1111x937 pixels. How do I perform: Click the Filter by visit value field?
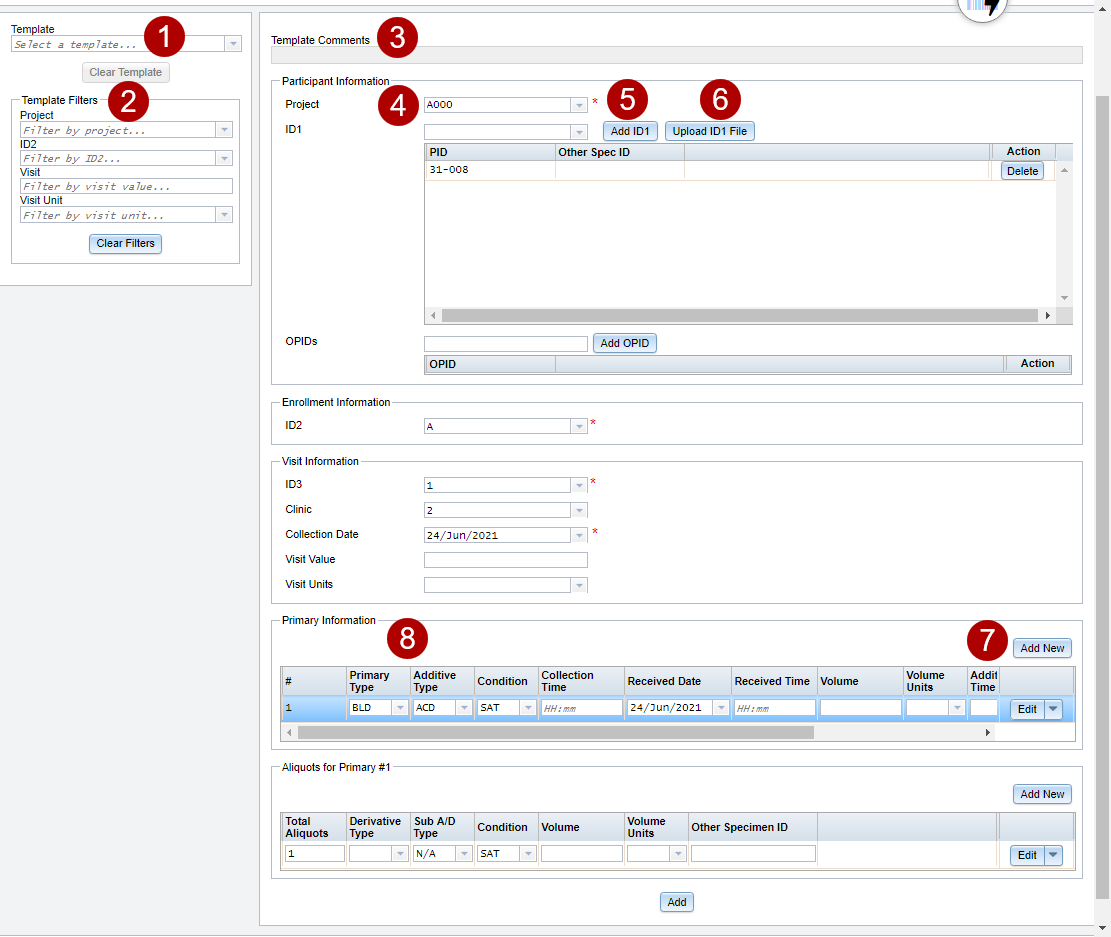point(126,186)
